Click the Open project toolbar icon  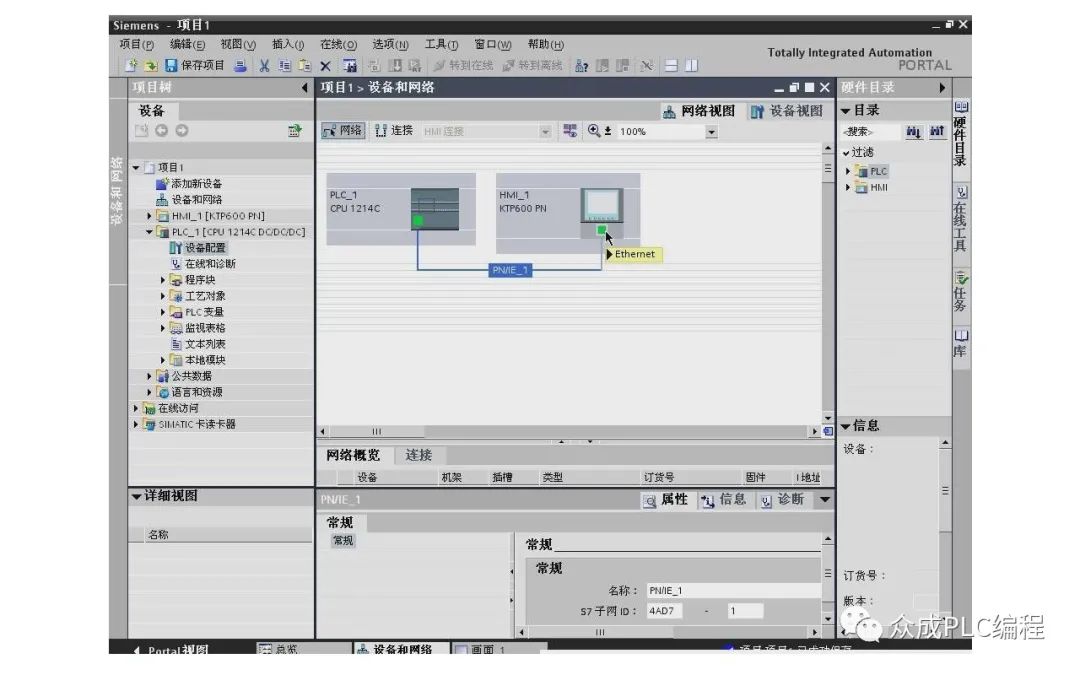coord(151,65)
